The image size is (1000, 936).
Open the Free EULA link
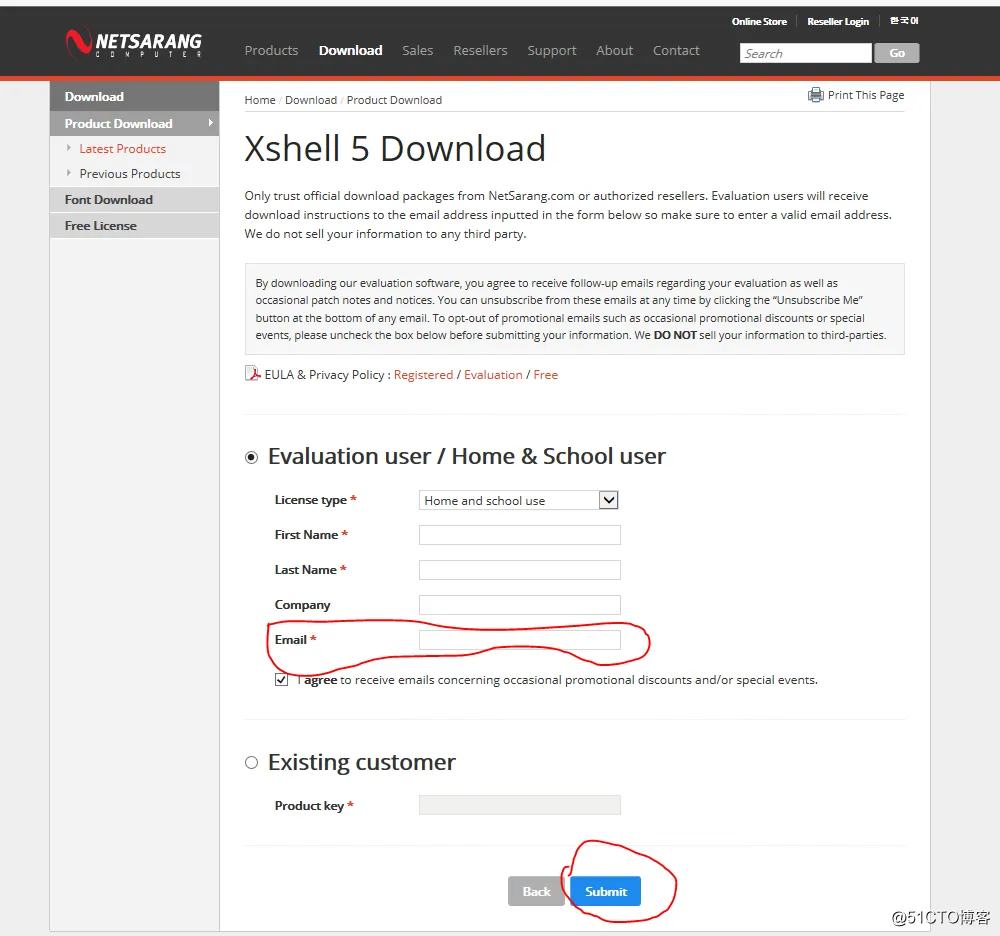point(546,375)
